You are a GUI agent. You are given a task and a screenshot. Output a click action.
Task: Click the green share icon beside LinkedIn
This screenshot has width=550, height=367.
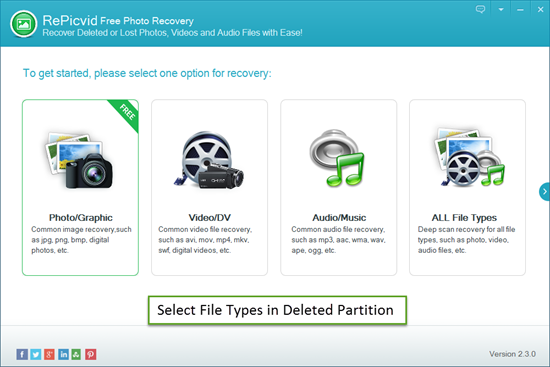tap(76, 354)
